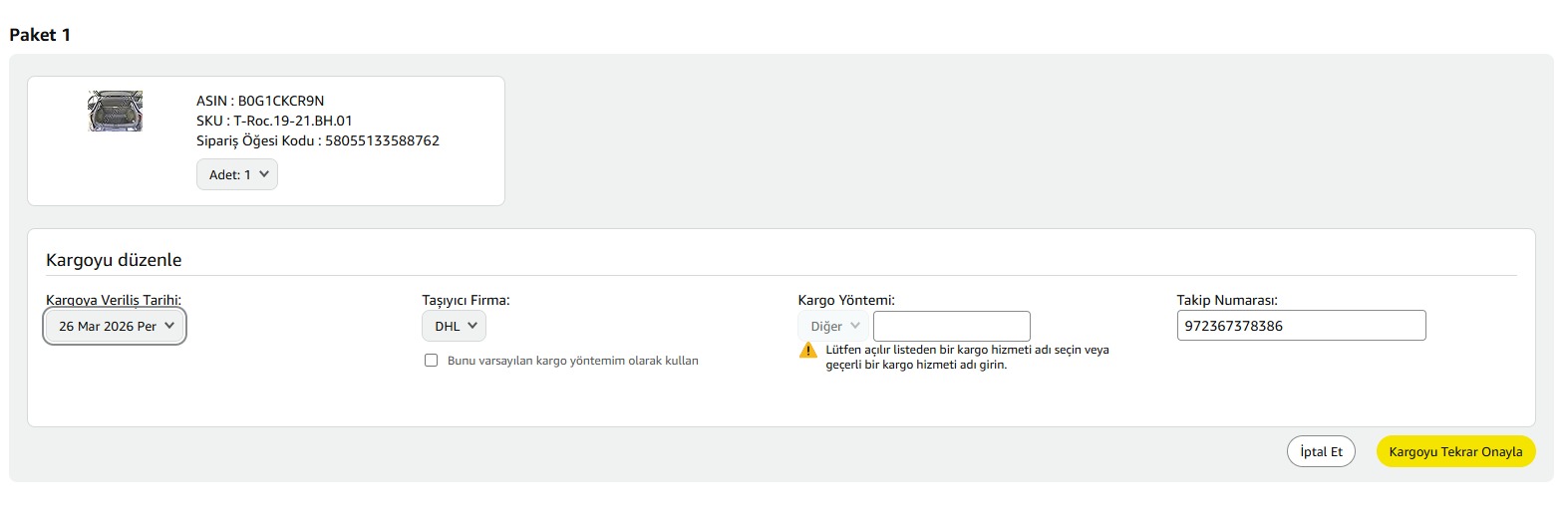Expand the ship date dropdown
This screenshot has width=1568, height=517.
[115, 326]
